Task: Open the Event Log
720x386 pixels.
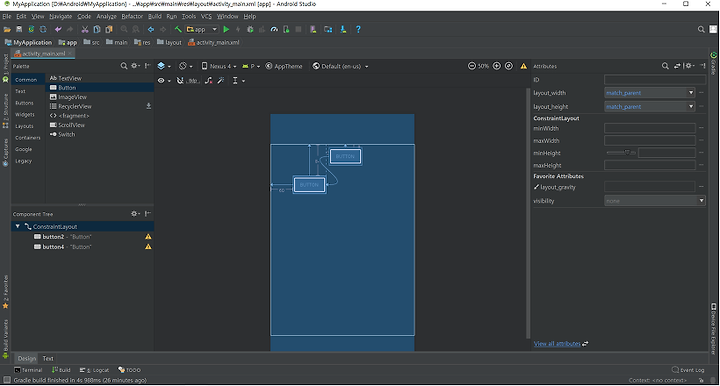Action: click(x=688, y=370)
